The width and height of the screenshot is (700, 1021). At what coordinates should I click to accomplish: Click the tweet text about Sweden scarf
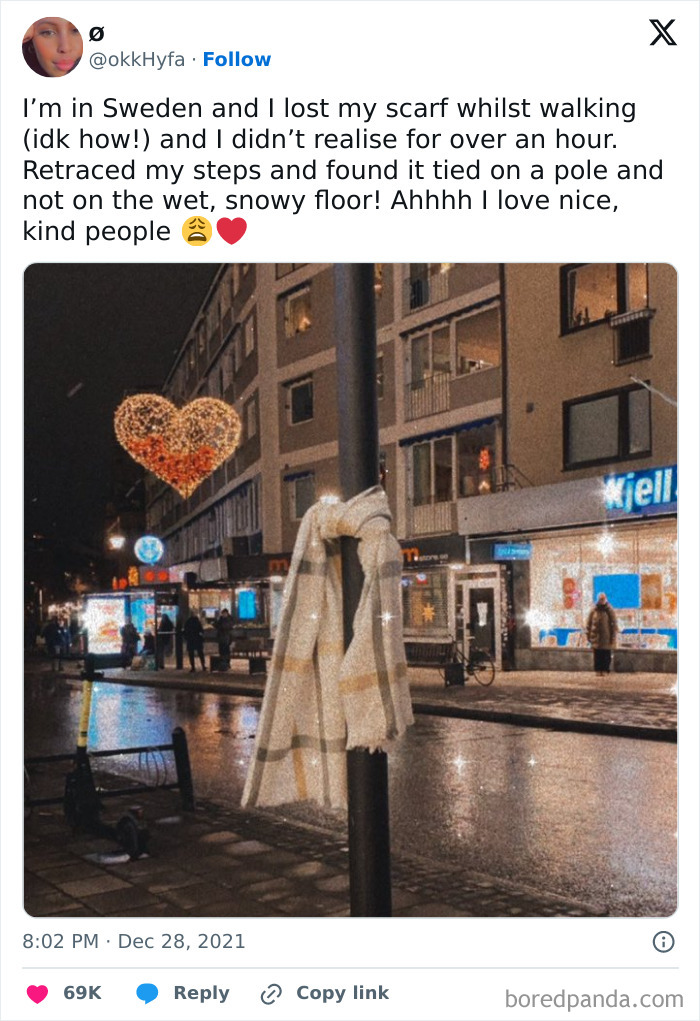click(343, 169)
